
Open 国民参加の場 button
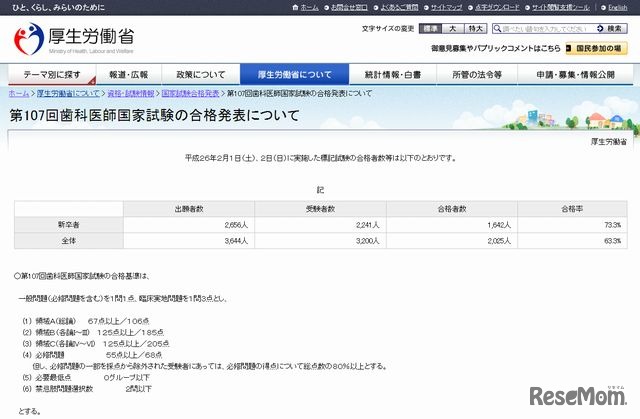(x=596, y=49)
